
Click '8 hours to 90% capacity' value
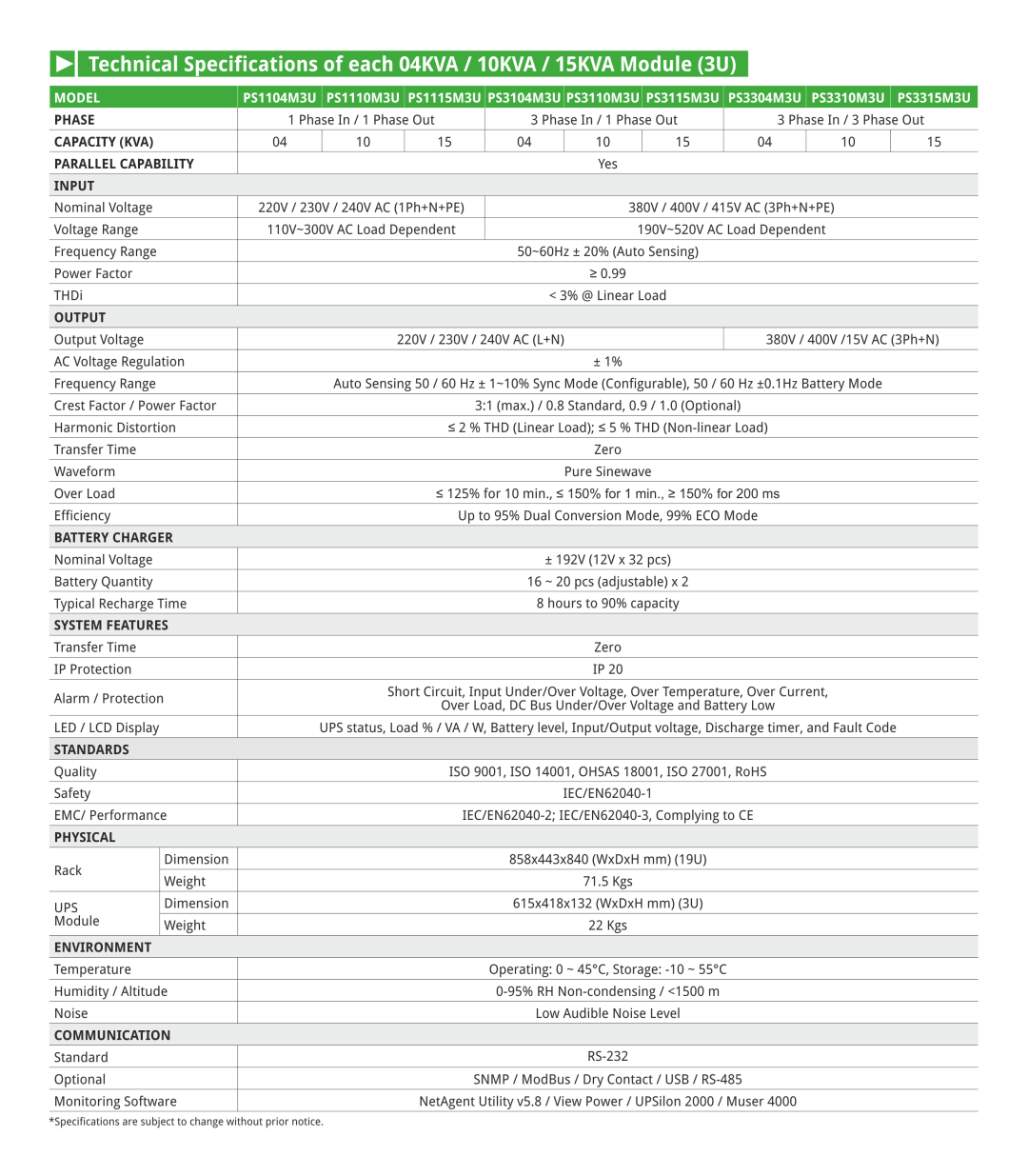click(607, 604)
